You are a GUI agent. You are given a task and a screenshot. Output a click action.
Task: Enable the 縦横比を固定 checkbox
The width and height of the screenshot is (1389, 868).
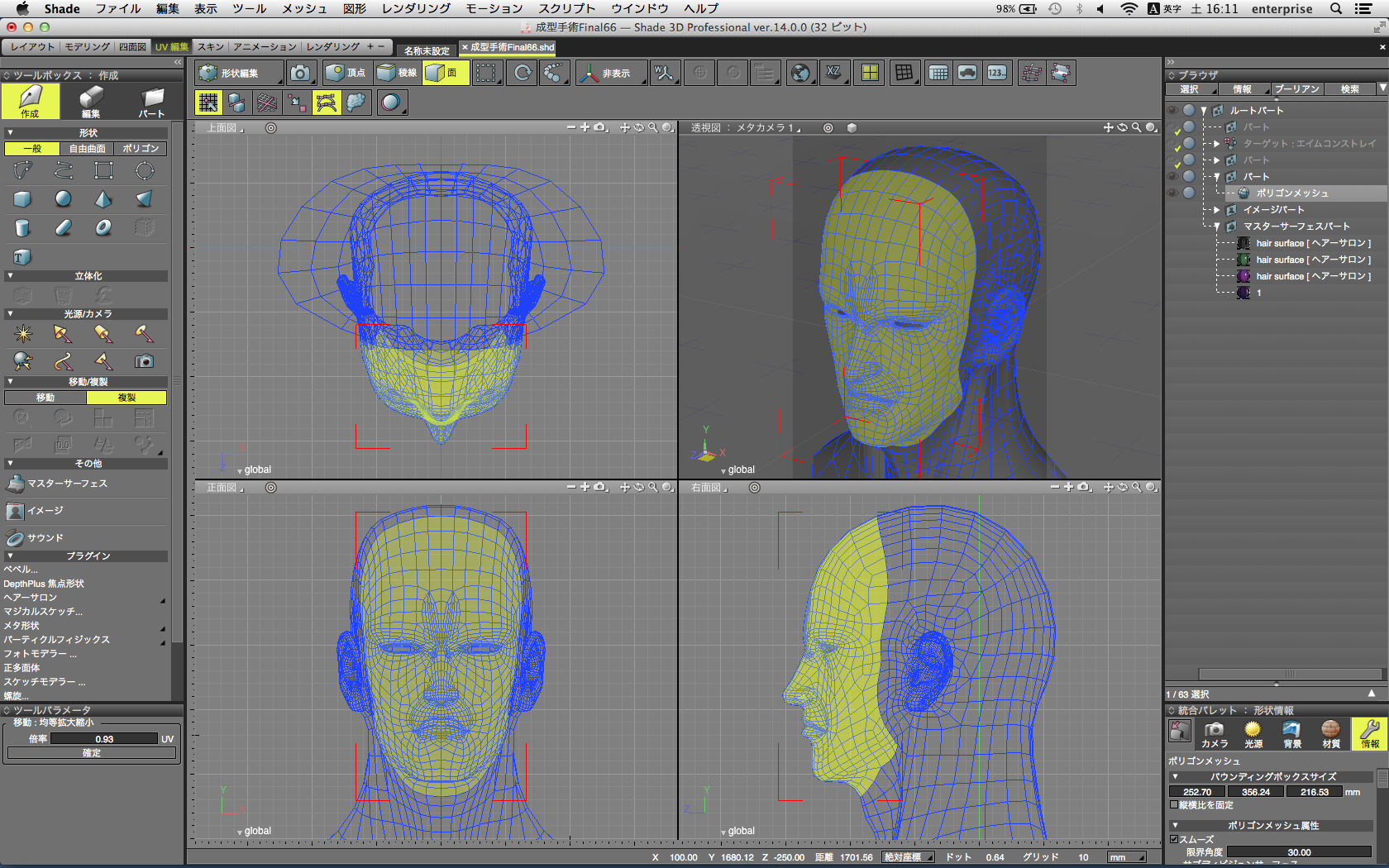pos(1174,804)
